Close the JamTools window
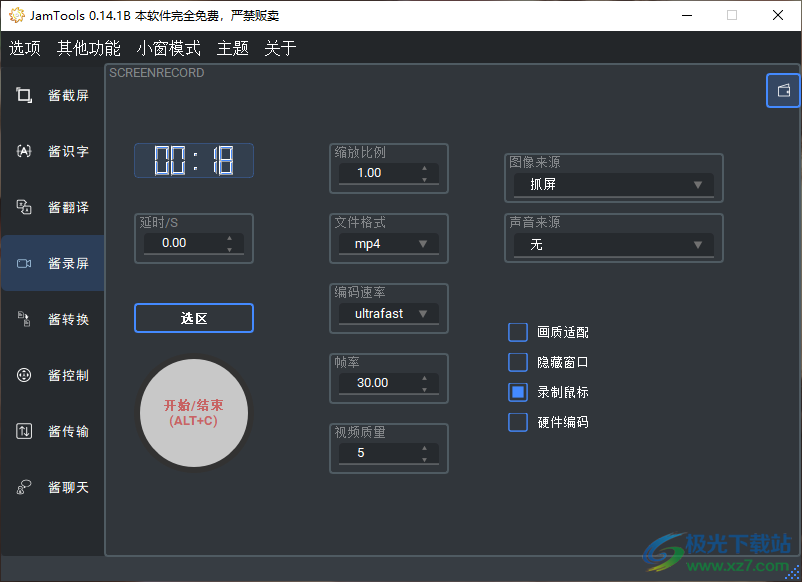Screen dimensions: 802x582 pos(778,15)
